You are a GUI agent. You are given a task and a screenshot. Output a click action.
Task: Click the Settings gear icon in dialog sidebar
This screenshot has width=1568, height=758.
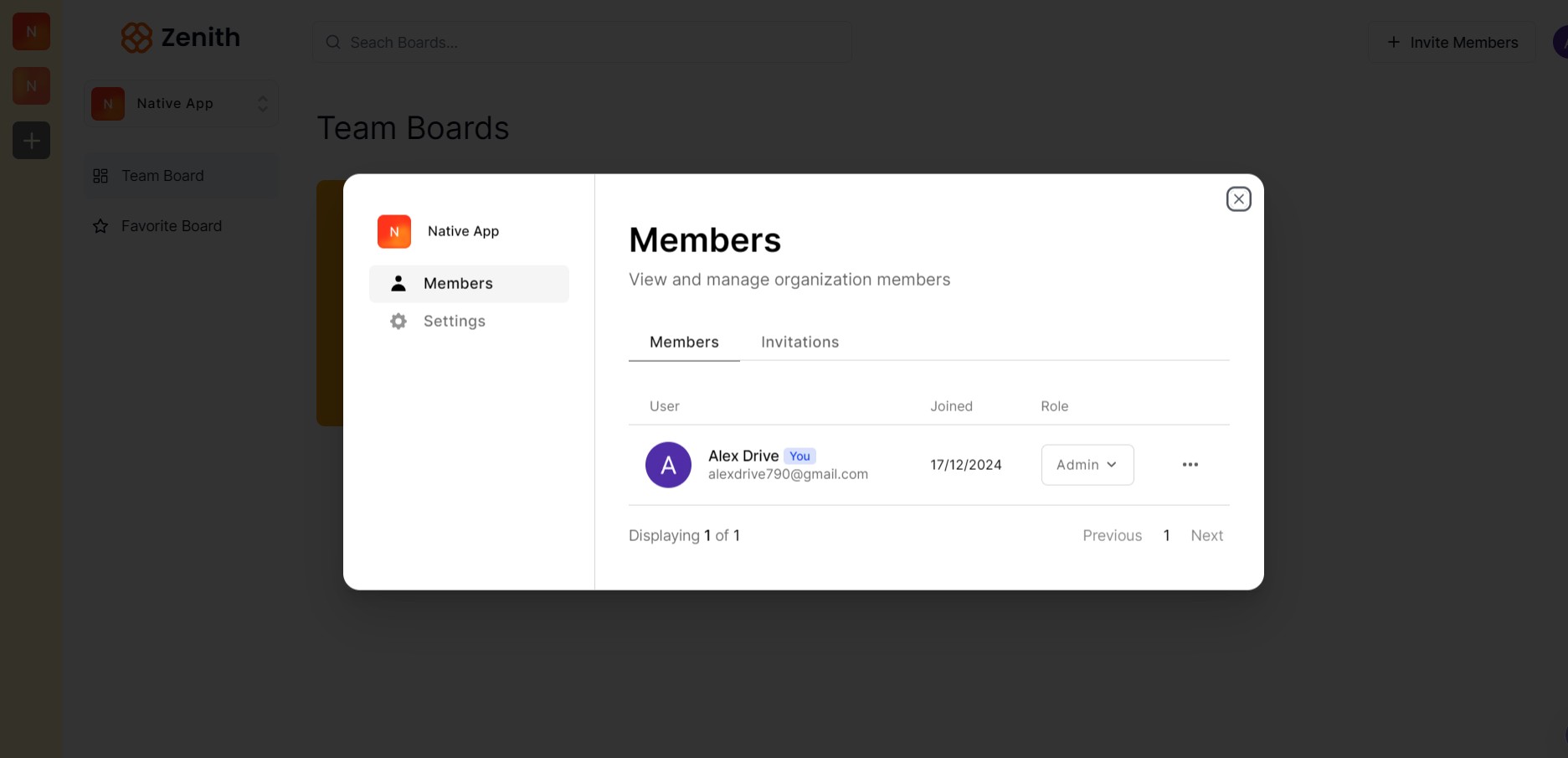coord(398,322)
